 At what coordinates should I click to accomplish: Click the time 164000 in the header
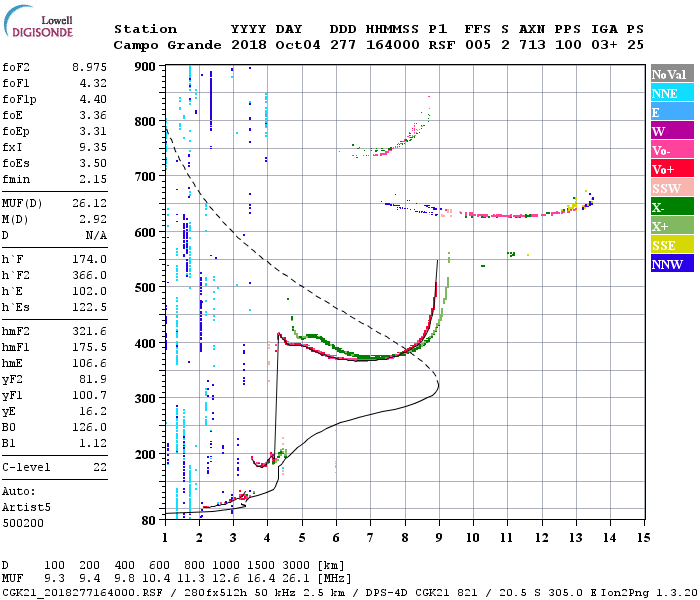(392, 45)
